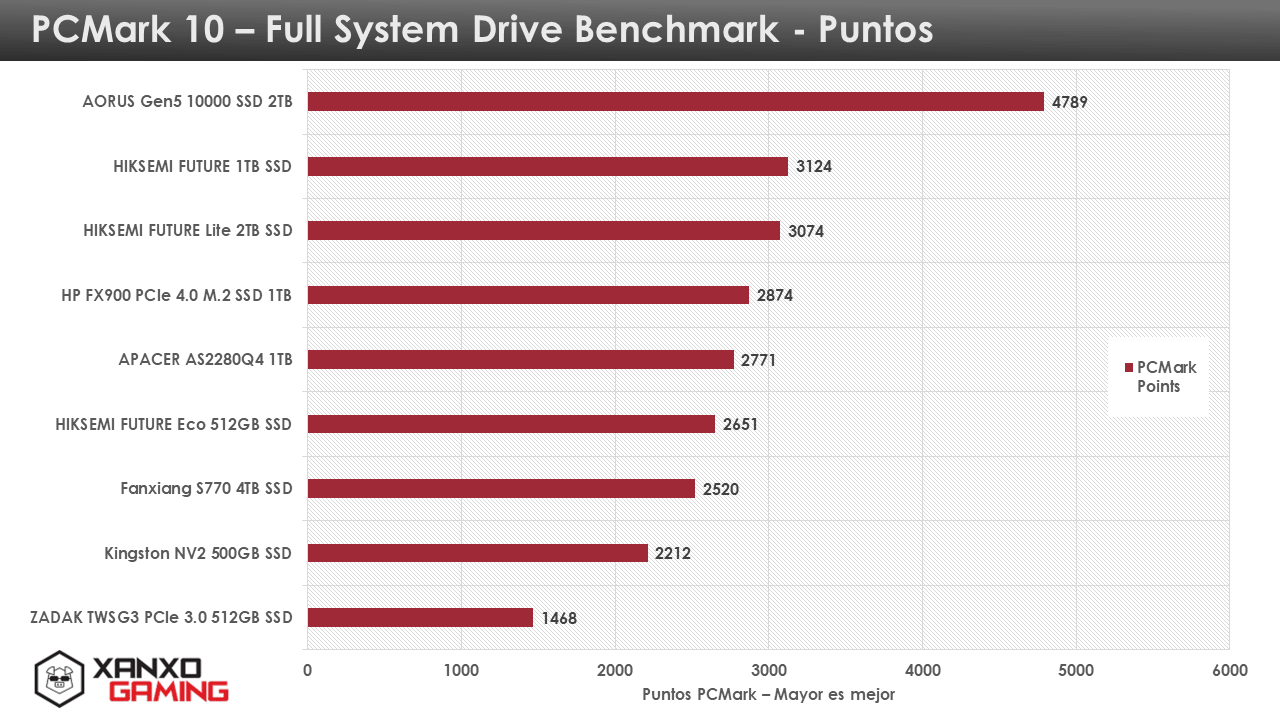Click the 3000 tick on the x-axis

[768, 670]
